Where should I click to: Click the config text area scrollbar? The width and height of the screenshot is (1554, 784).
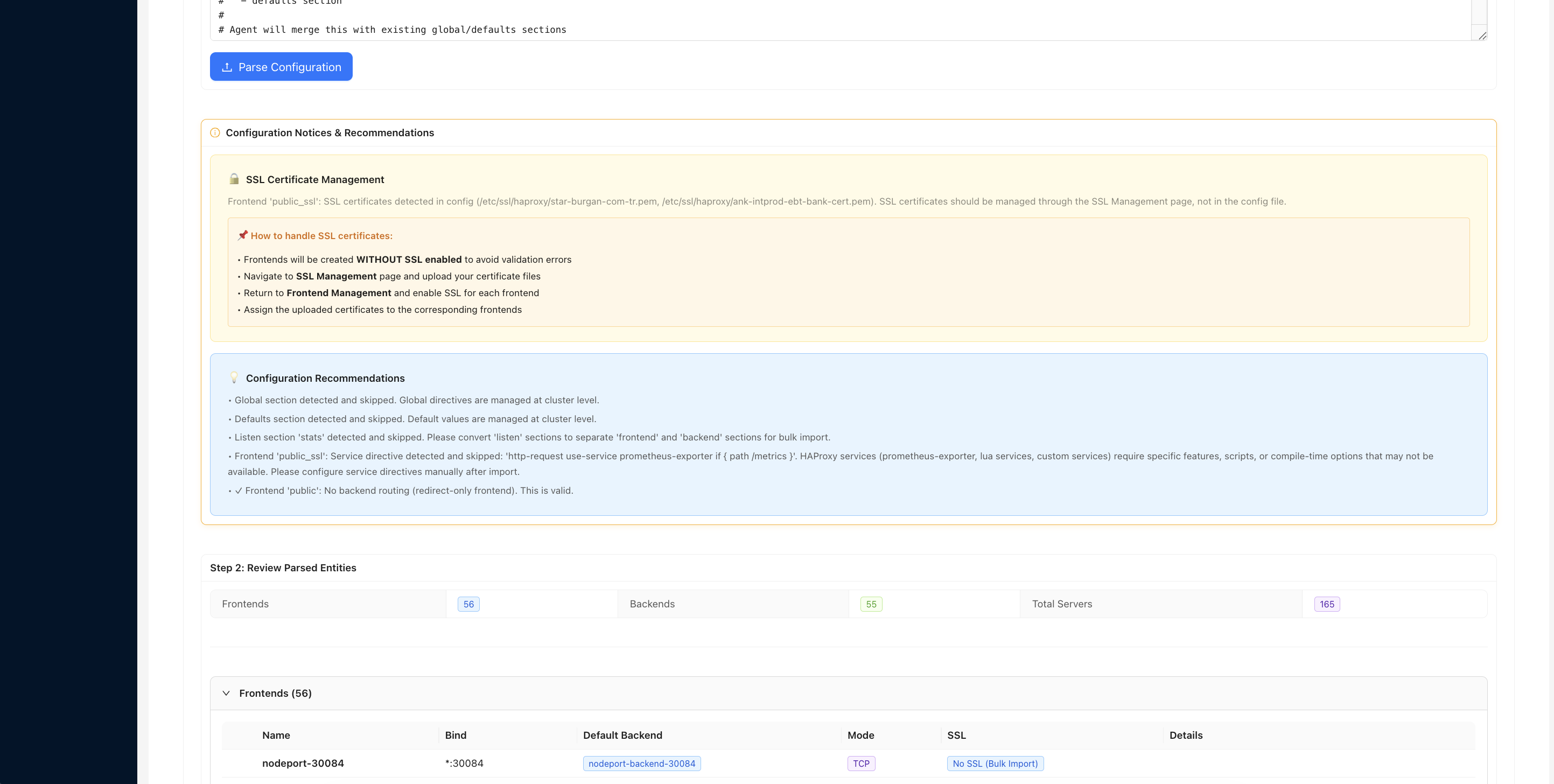pyautogui.click(x=1479, y=12)
